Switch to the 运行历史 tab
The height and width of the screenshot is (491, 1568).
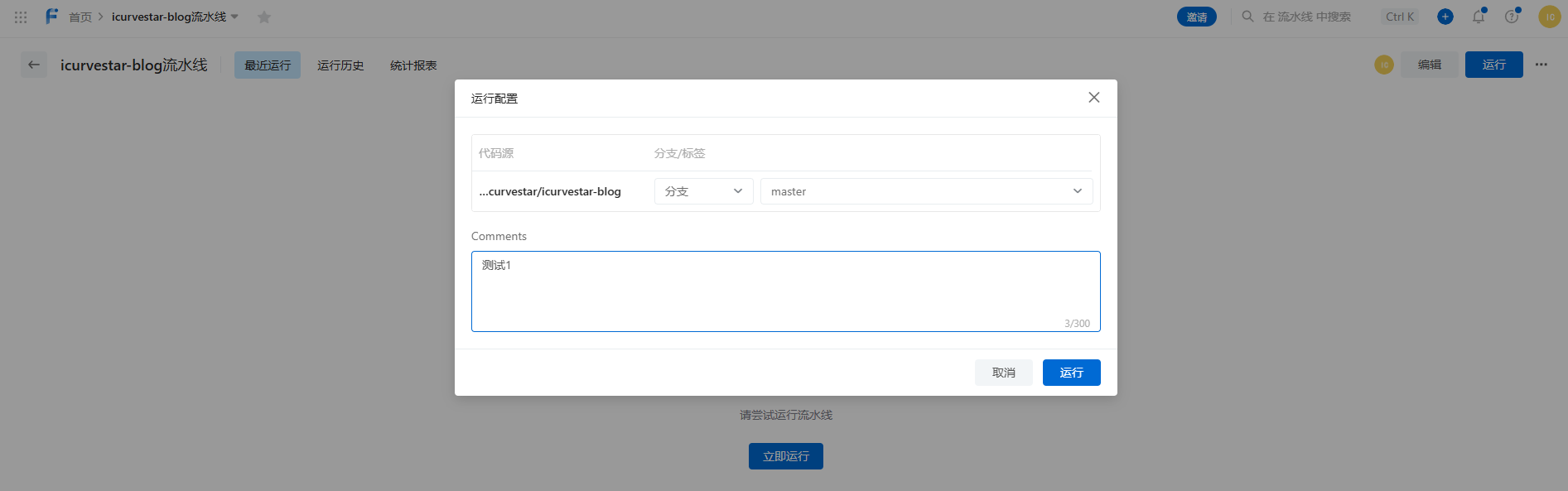click(340, 65)
